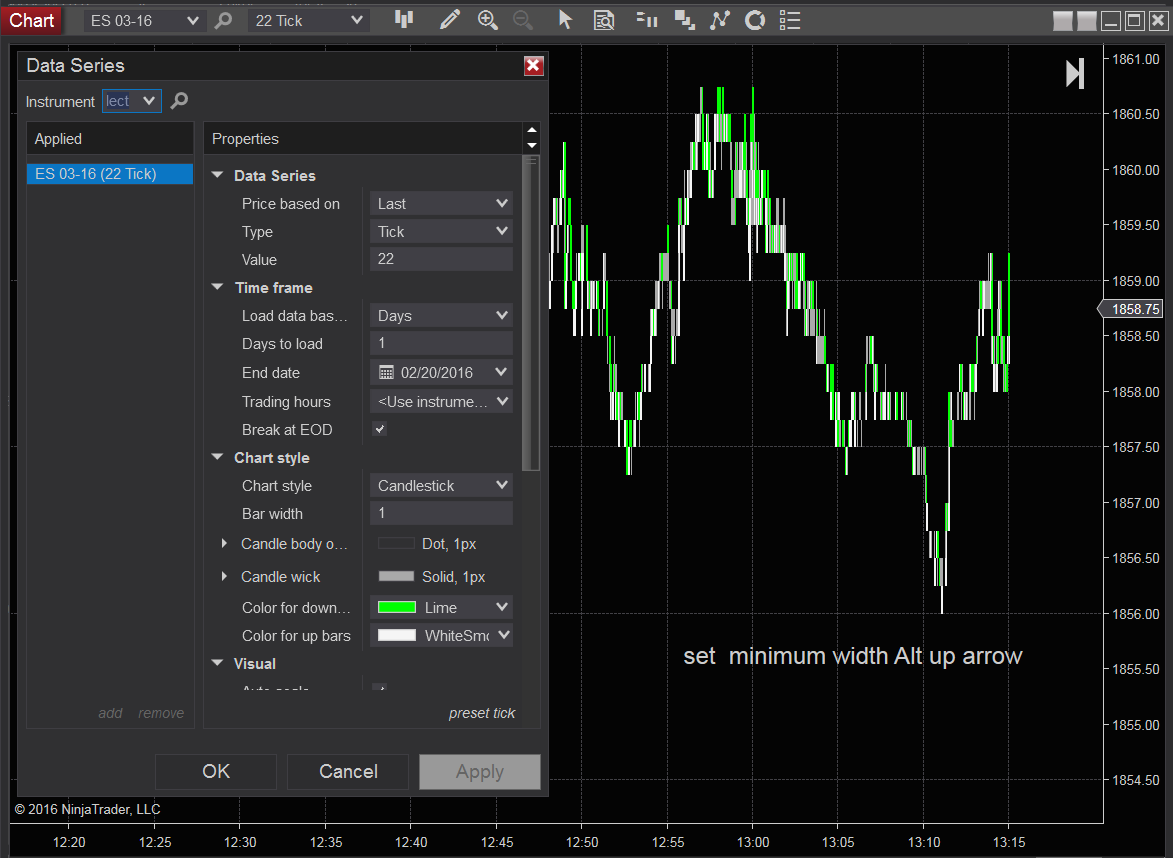Click the second gray window layout square
The width and height of the screenshot is (1173, 858).
tap(1087, 21)
